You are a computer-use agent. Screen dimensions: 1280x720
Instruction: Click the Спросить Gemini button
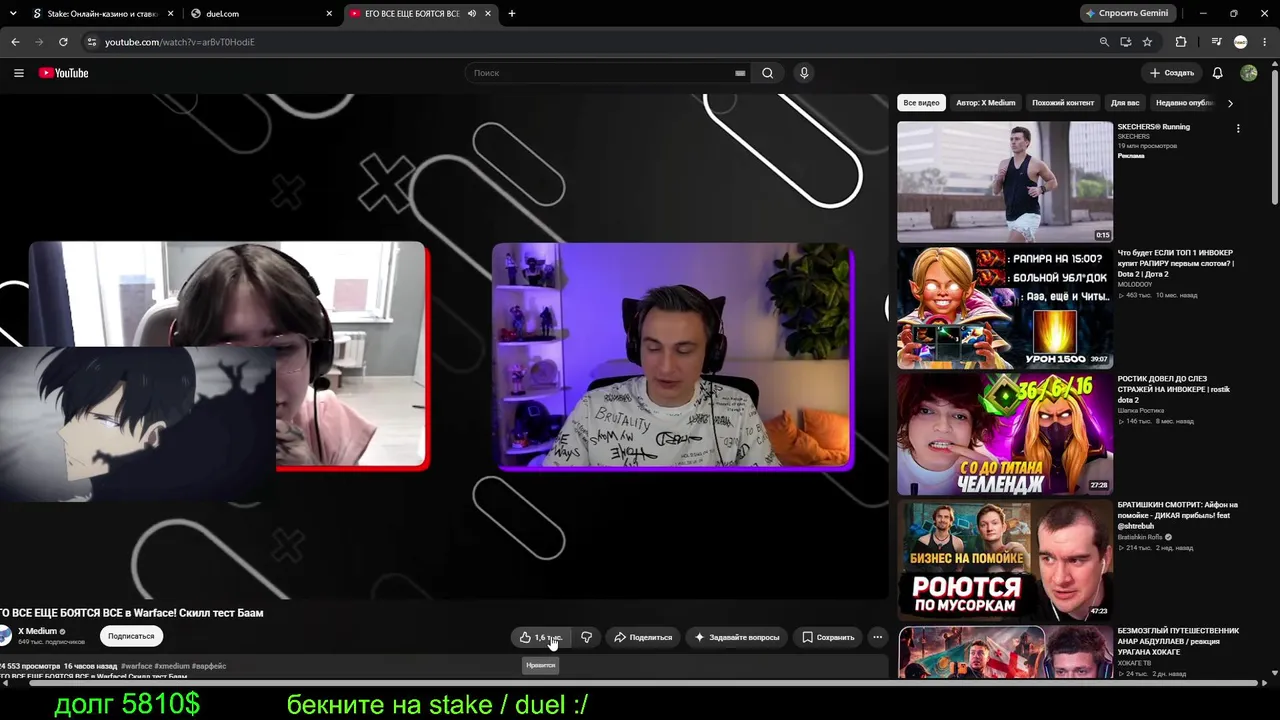pyautogui.click(x=1127, y=13)
